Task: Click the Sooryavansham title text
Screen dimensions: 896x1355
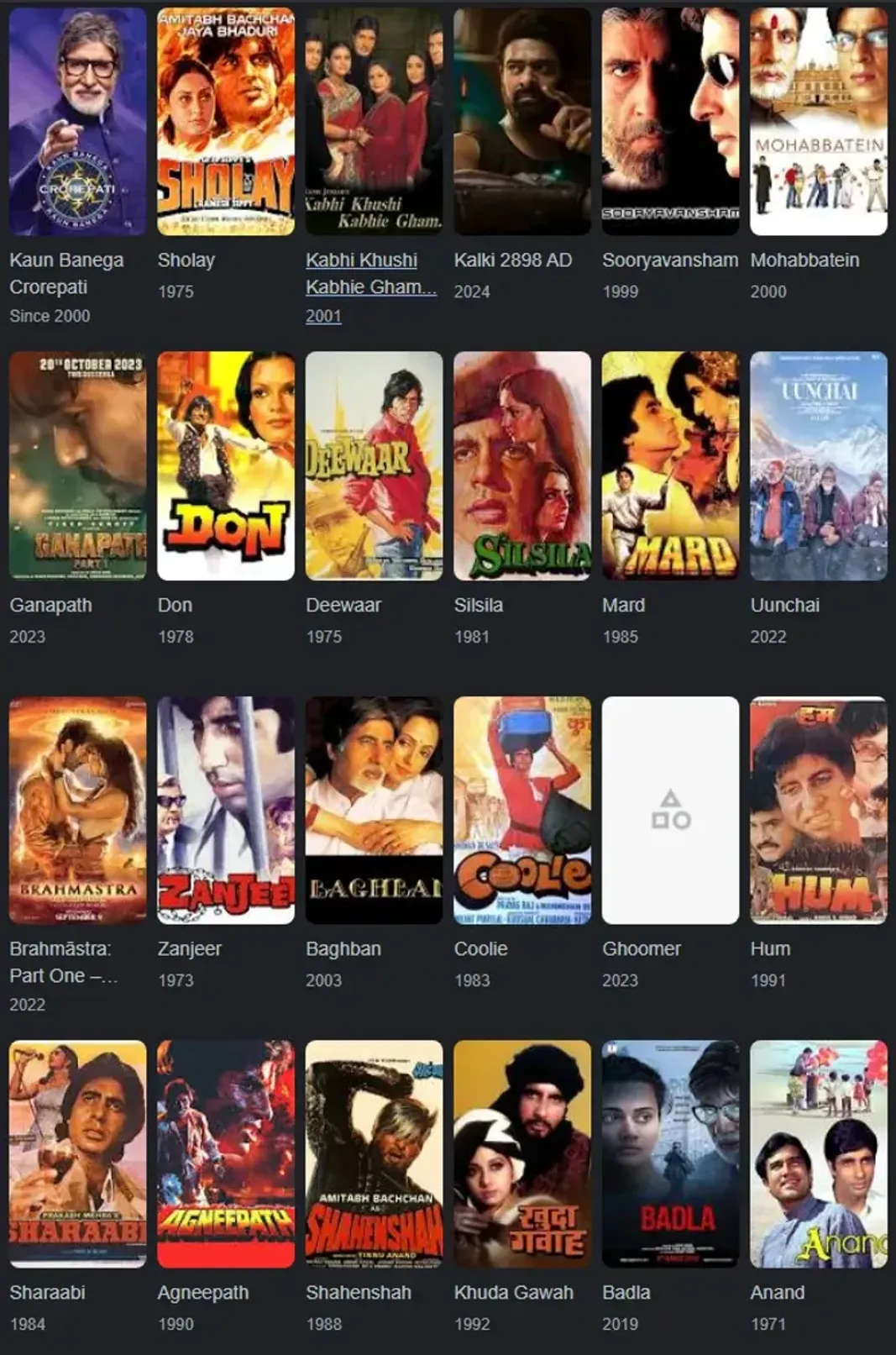Action: (x=670, y=260)
